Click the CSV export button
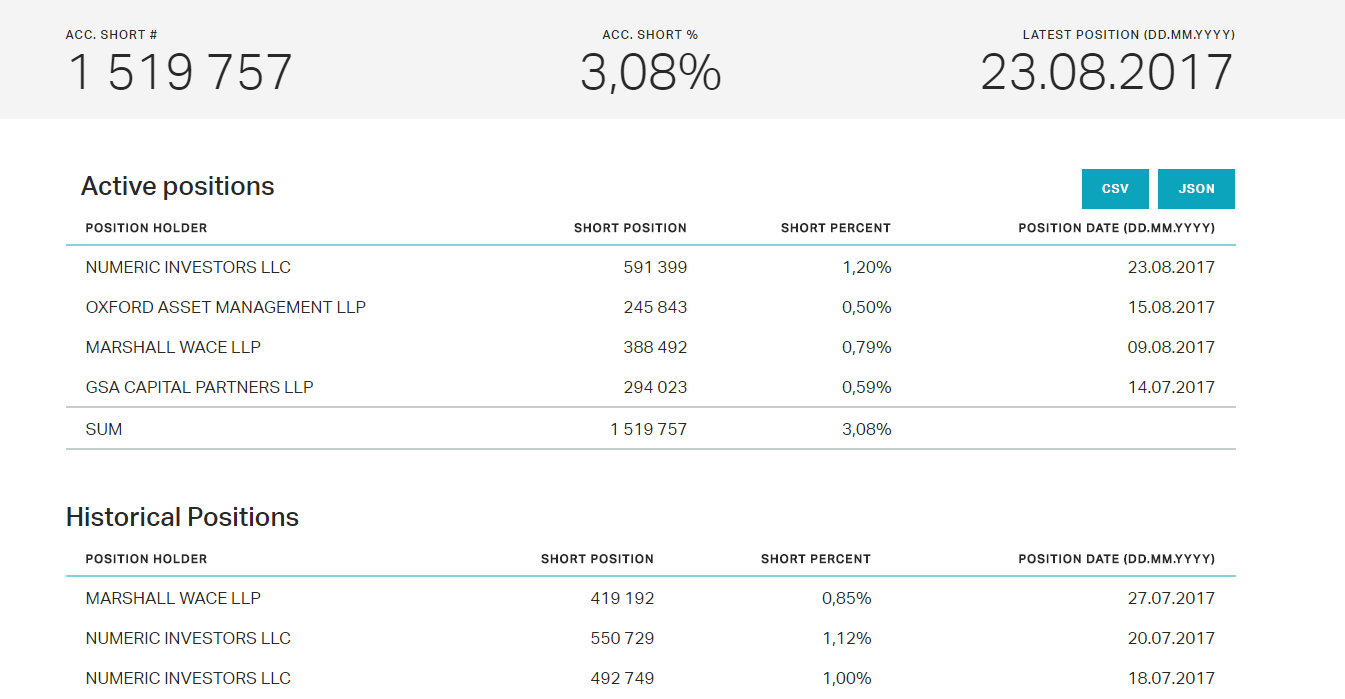1345x699 pixels. pyautogui.click(x=1115, y=189)
